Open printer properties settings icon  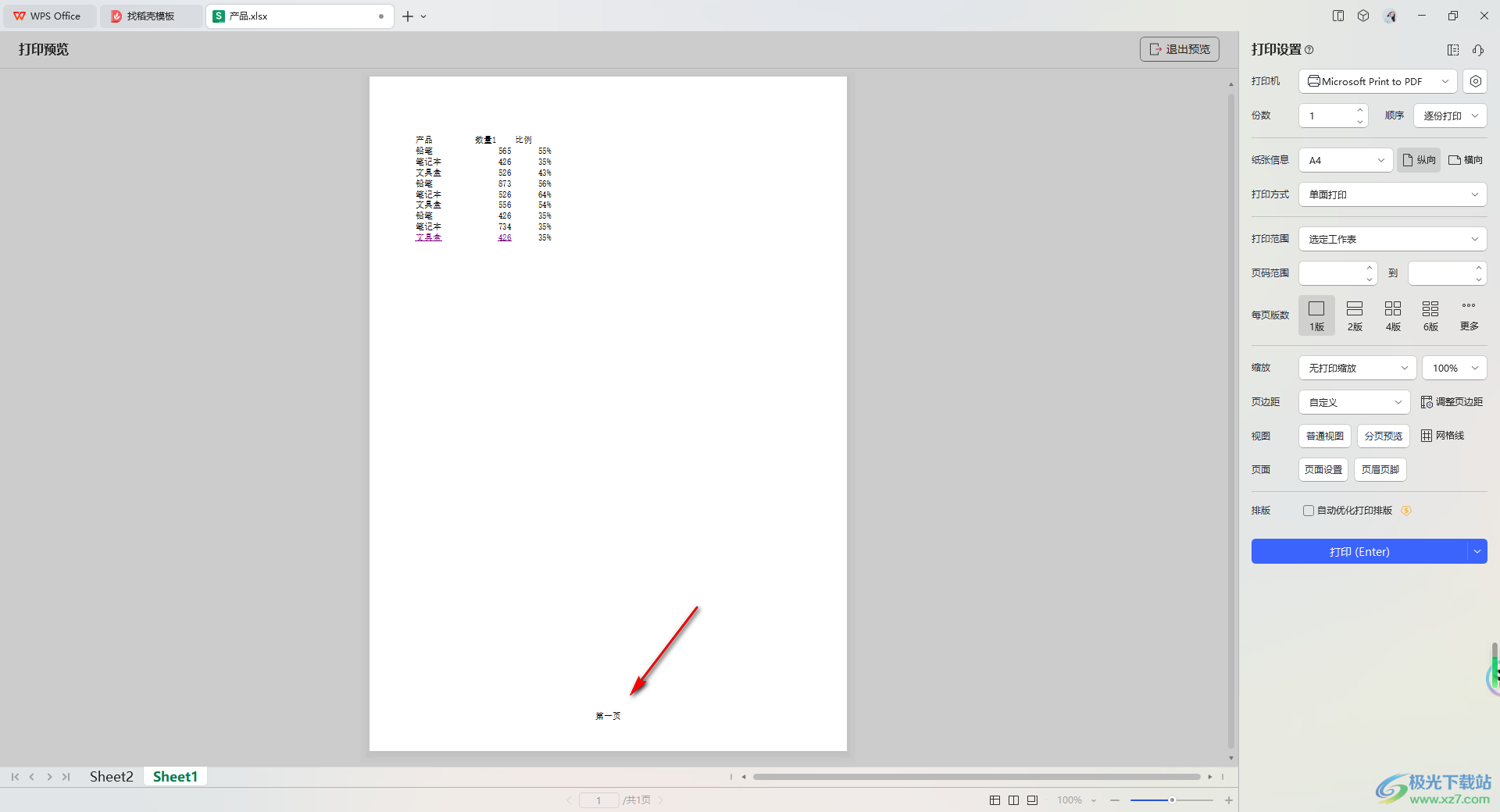(x=1475, y=81)
